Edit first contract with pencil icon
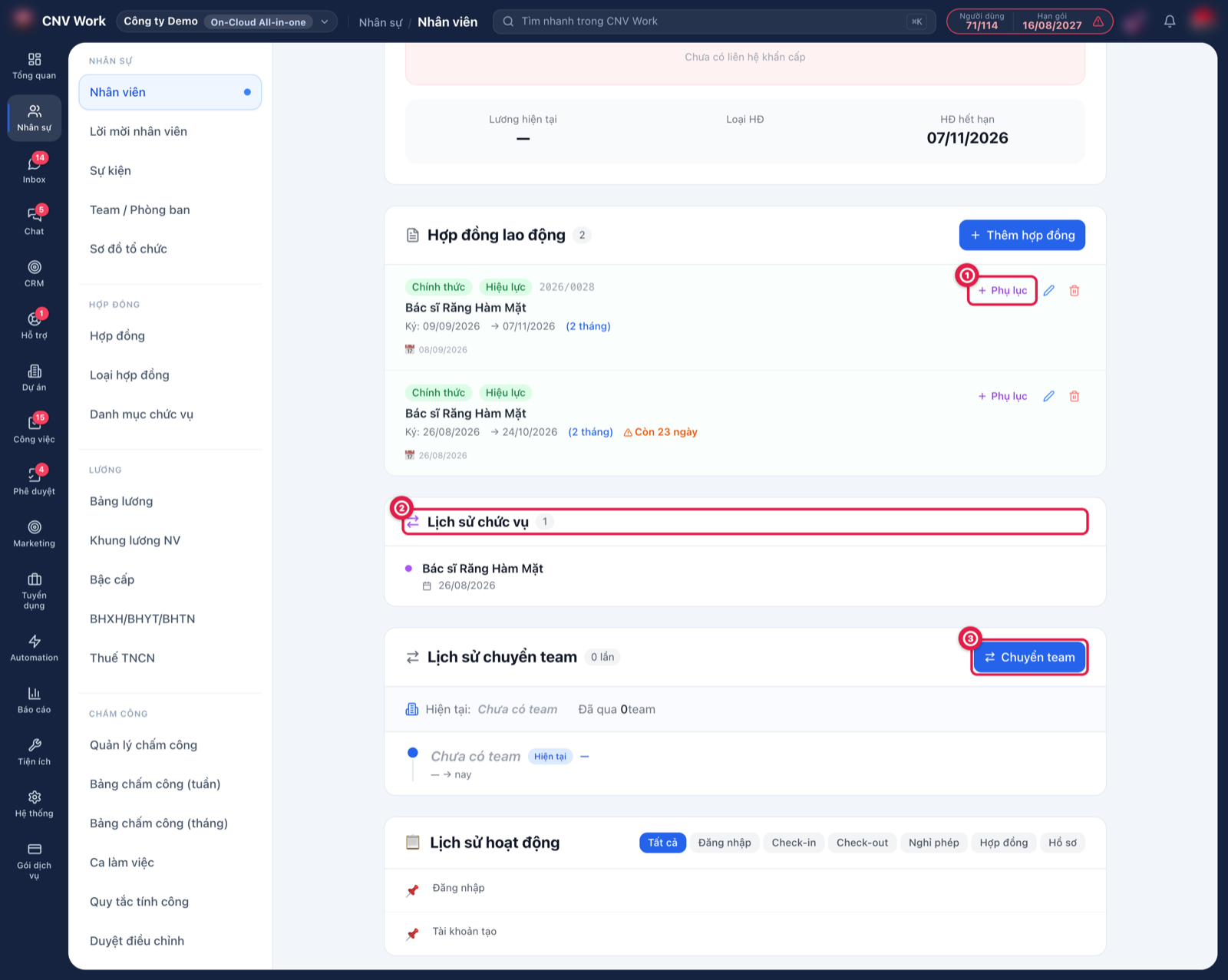Image resolution: width=1228 pixels, height=980 pixels. 1048,290
